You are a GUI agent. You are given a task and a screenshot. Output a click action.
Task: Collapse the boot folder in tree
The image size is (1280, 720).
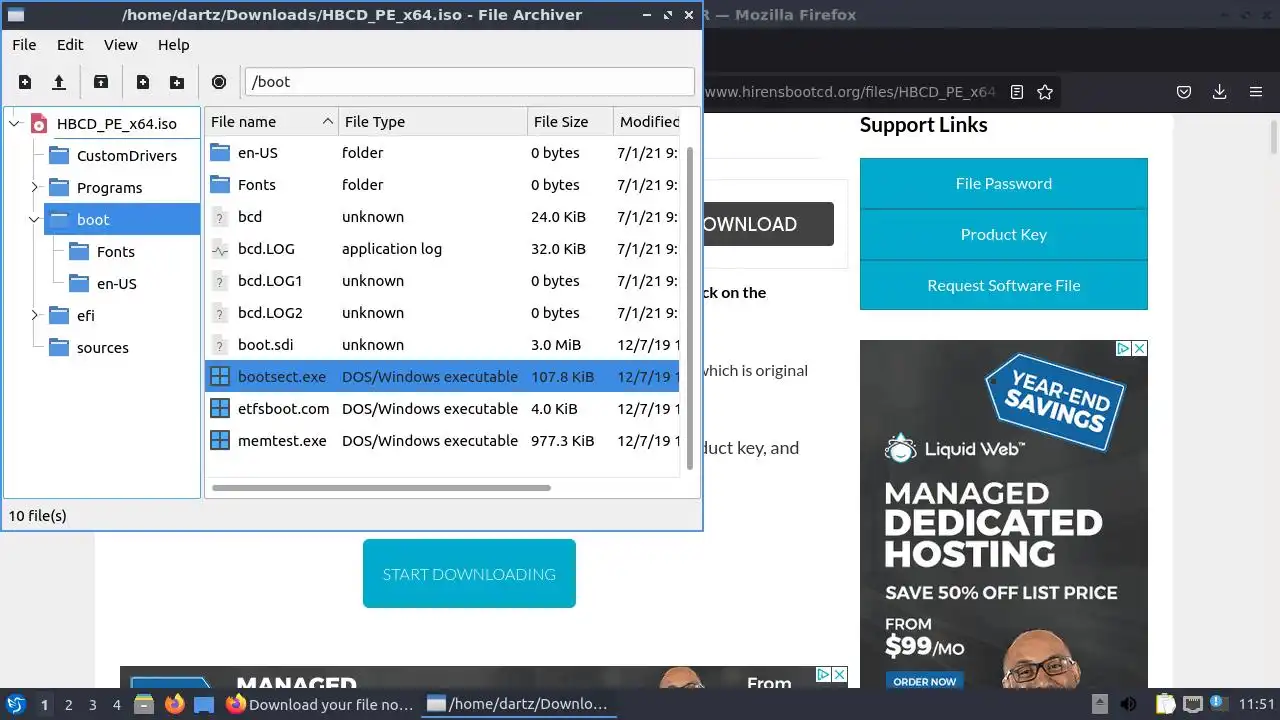[34, 220]
